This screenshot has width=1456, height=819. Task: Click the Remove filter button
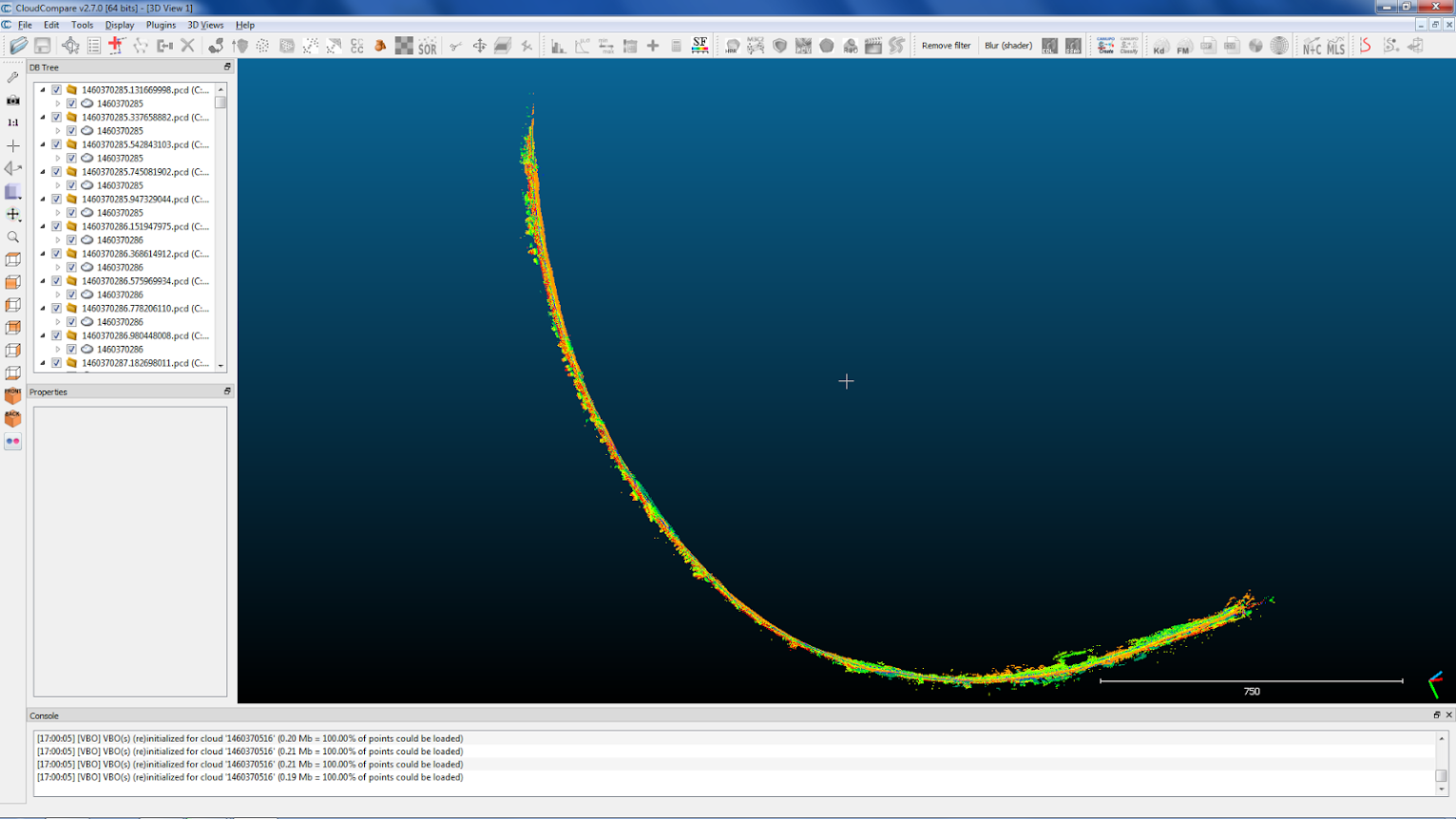(x=946, y=46)
